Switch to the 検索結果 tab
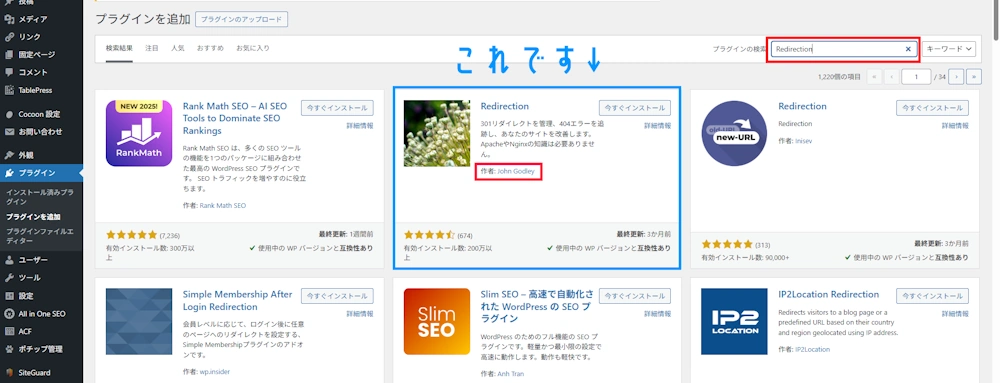 [x=119, y=48]
